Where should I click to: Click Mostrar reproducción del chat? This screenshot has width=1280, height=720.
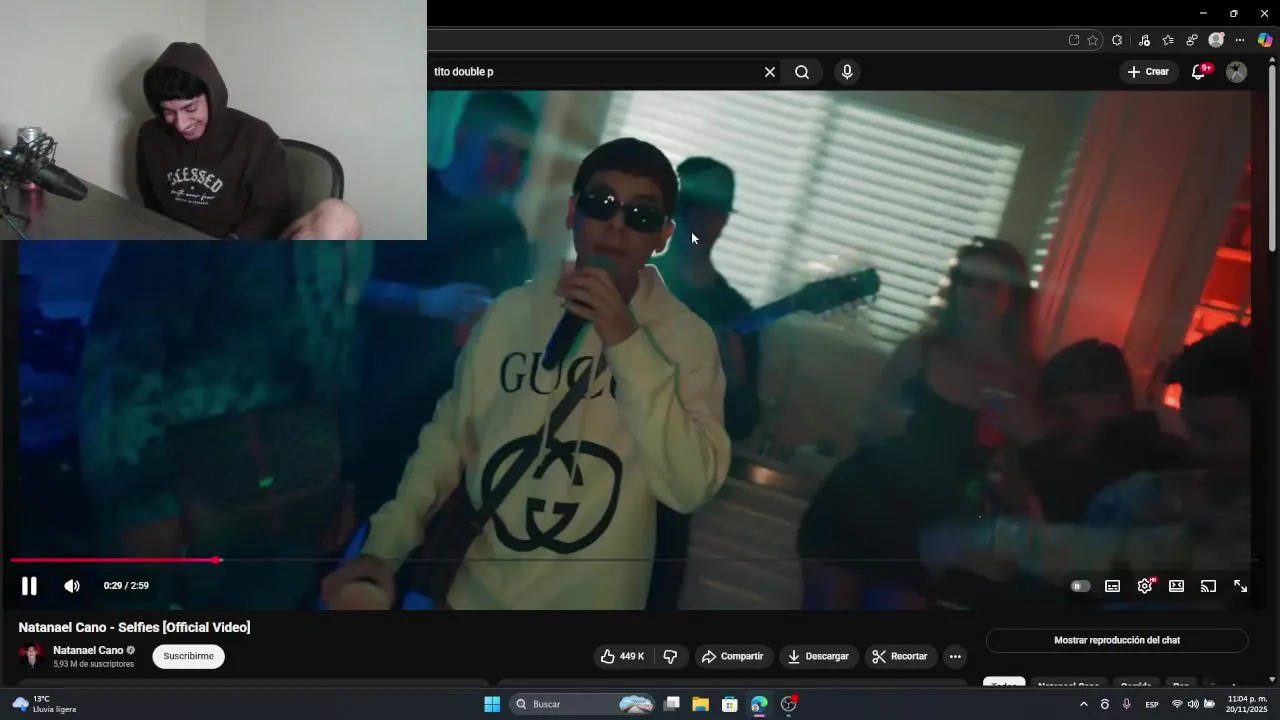coord(1117,640)
